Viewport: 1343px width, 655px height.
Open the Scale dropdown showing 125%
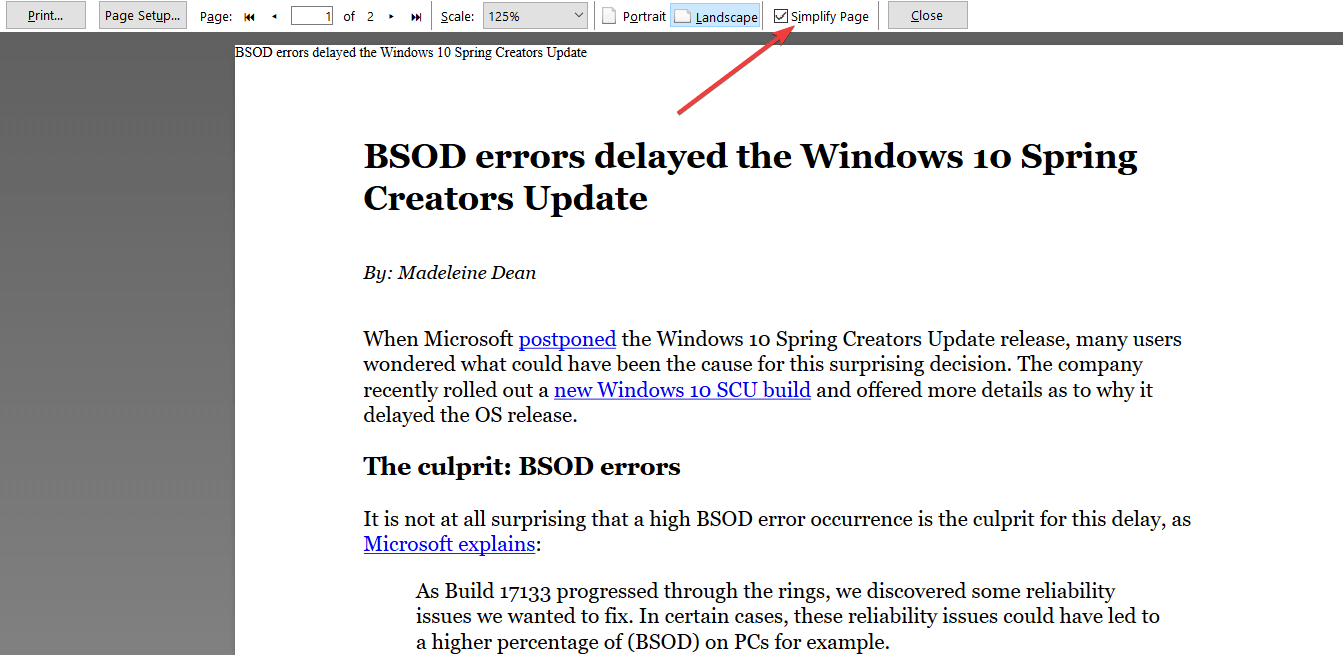point(536,16)
